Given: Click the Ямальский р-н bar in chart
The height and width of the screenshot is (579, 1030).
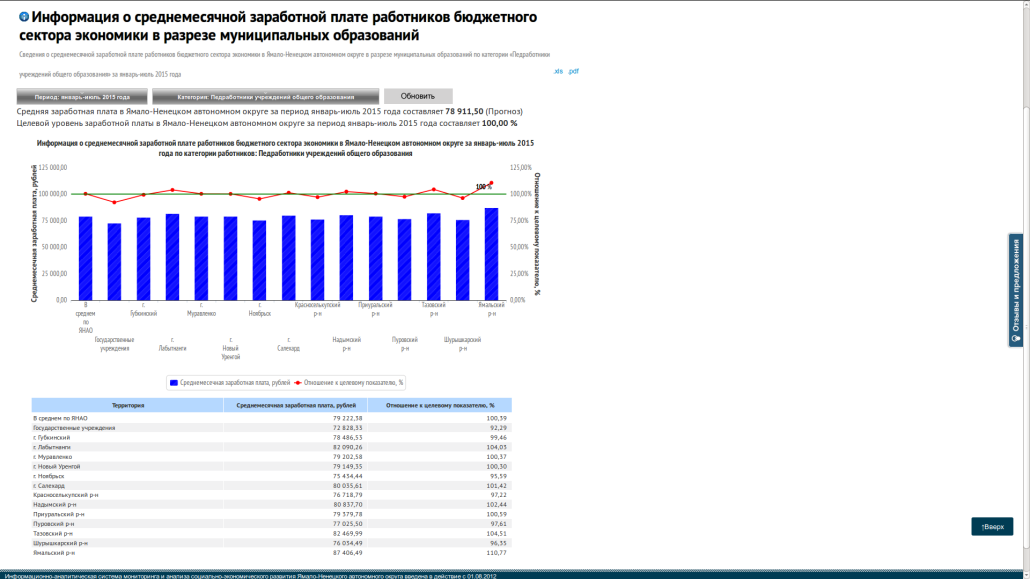Looking at the screenshot, I should click(x=491, y=254).
